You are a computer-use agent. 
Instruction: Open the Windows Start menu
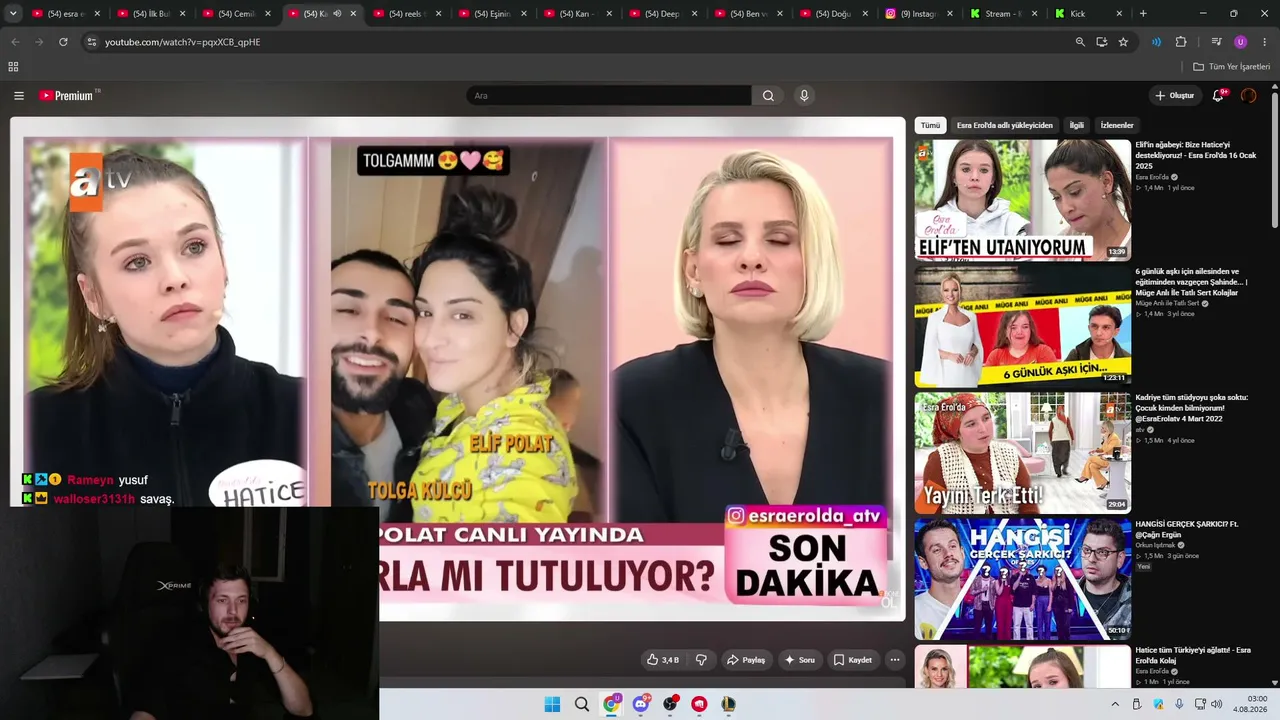(x=552, y=704)
